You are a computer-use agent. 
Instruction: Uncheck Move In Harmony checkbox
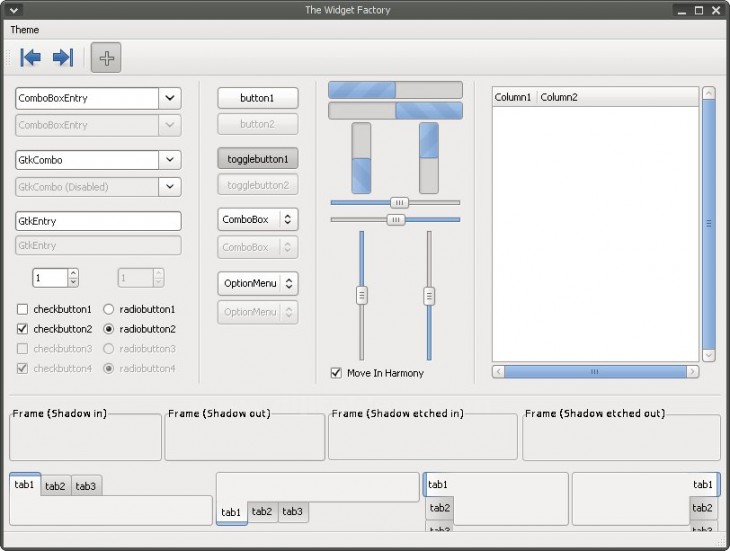click(x=336, y=373)
